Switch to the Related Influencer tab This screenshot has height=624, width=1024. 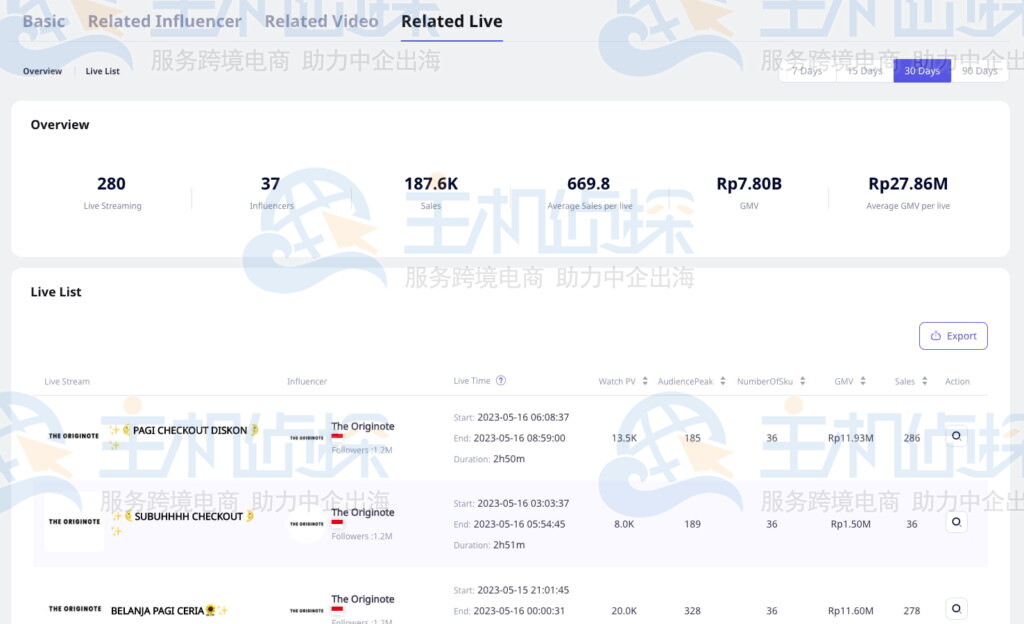coord(164,20)
